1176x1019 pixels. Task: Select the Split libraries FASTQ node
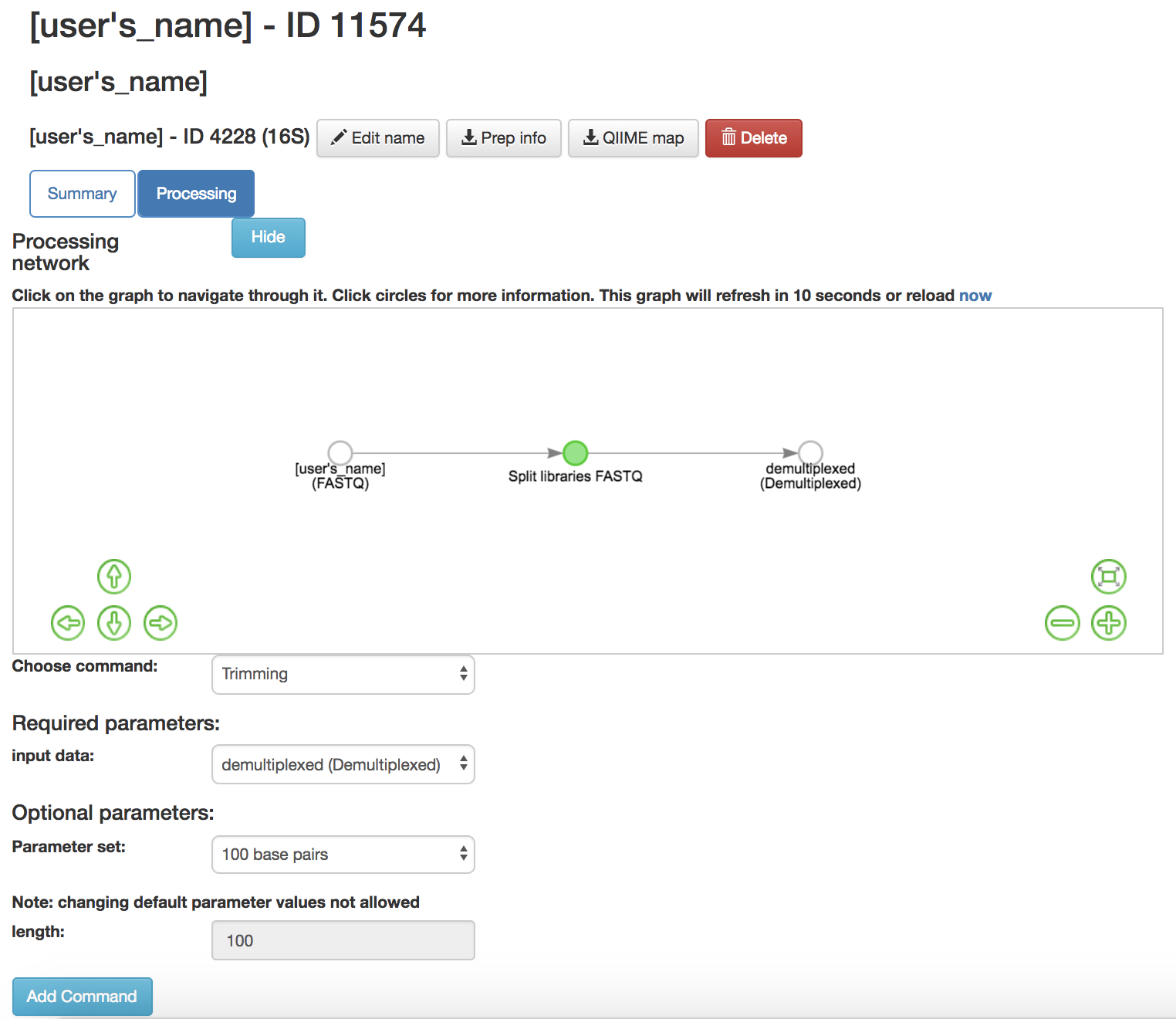574,453
